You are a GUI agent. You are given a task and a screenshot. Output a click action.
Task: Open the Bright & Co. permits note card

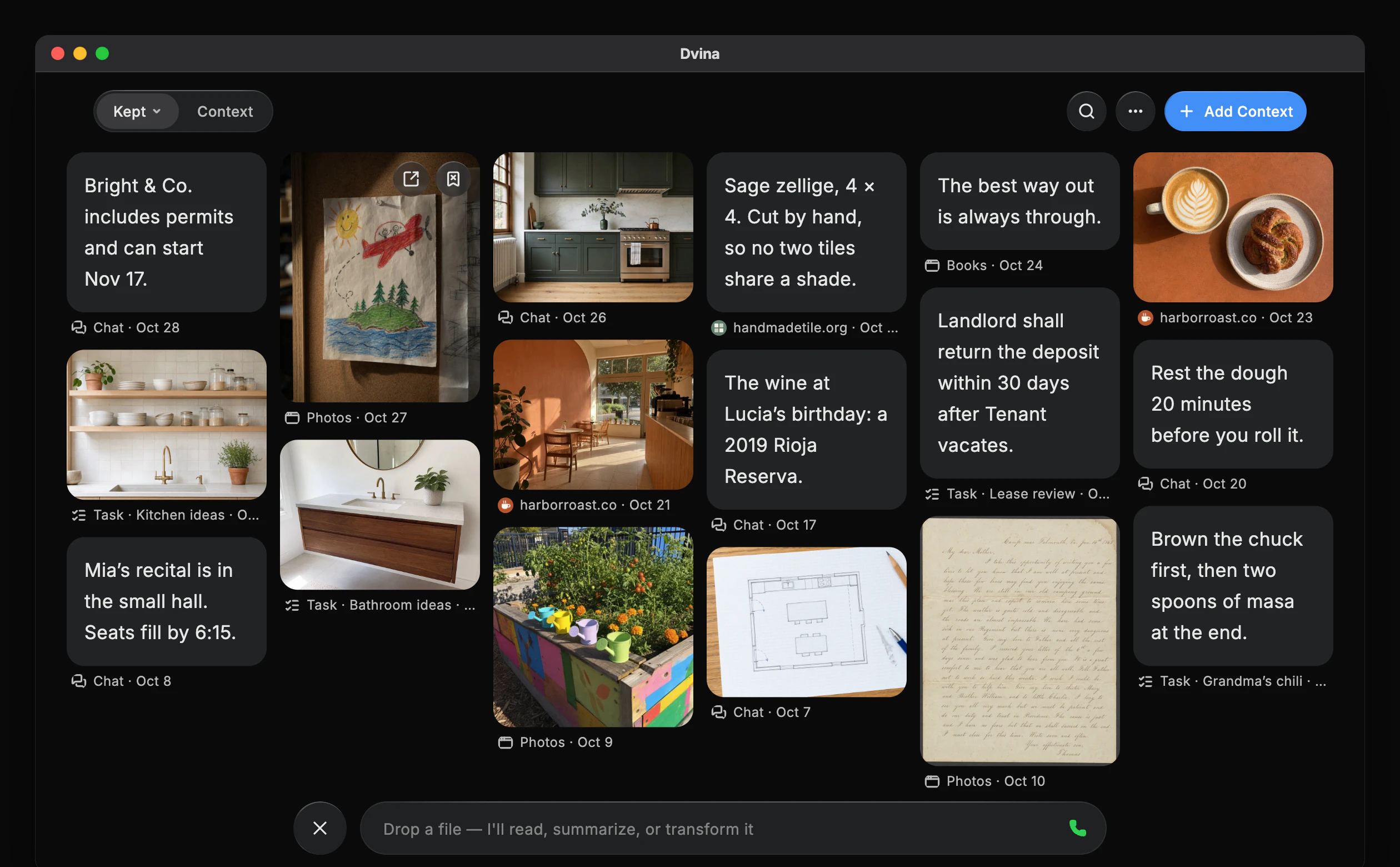coord(166,232)
